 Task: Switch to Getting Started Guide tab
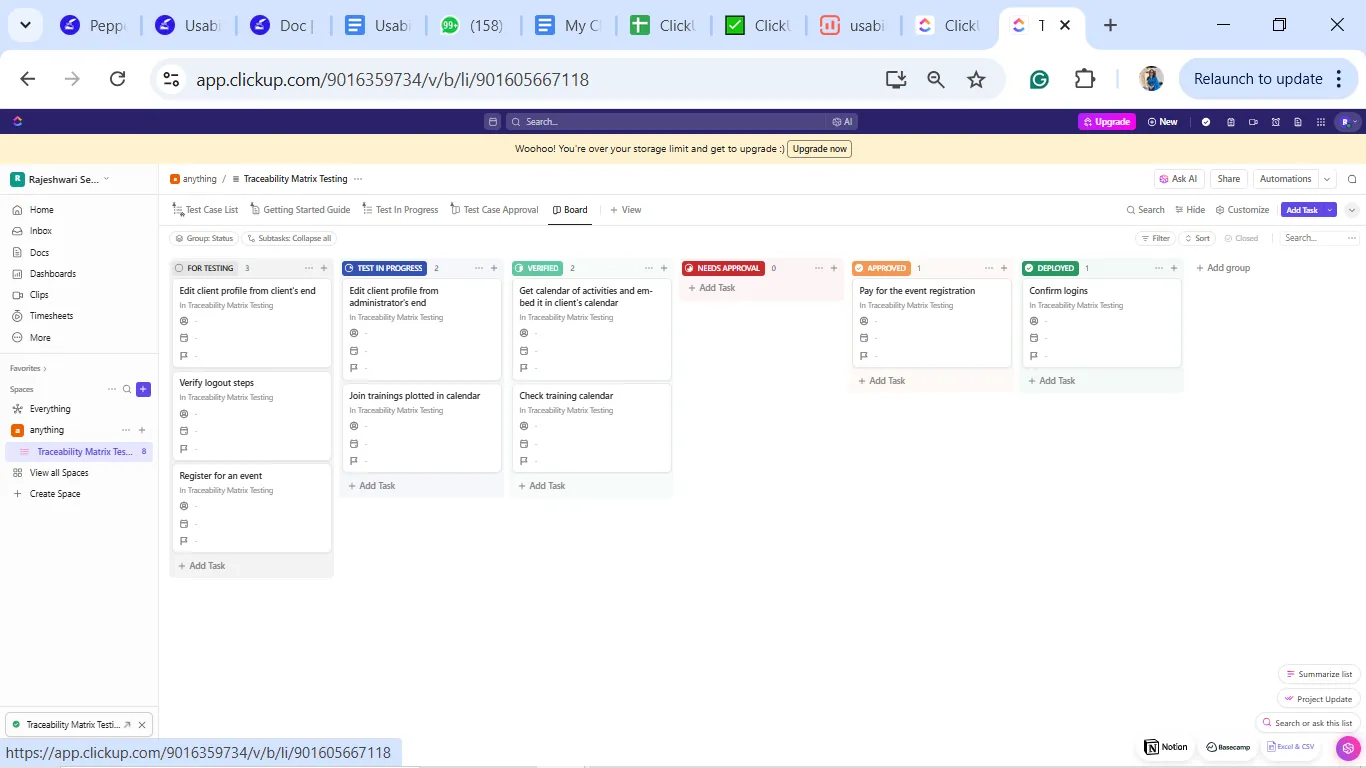pyautogui.click(x=300, y=210)
